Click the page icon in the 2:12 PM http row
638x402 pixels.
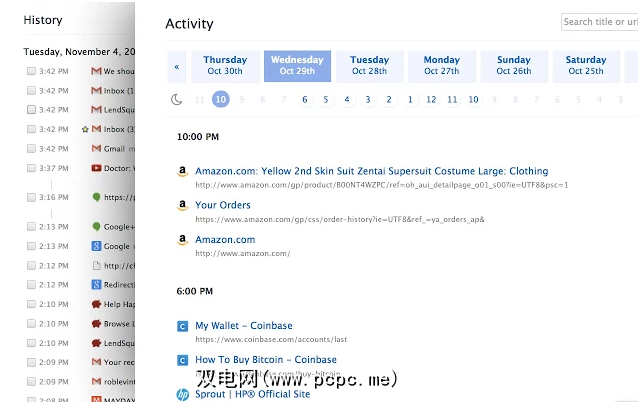[x=96, y=266]
